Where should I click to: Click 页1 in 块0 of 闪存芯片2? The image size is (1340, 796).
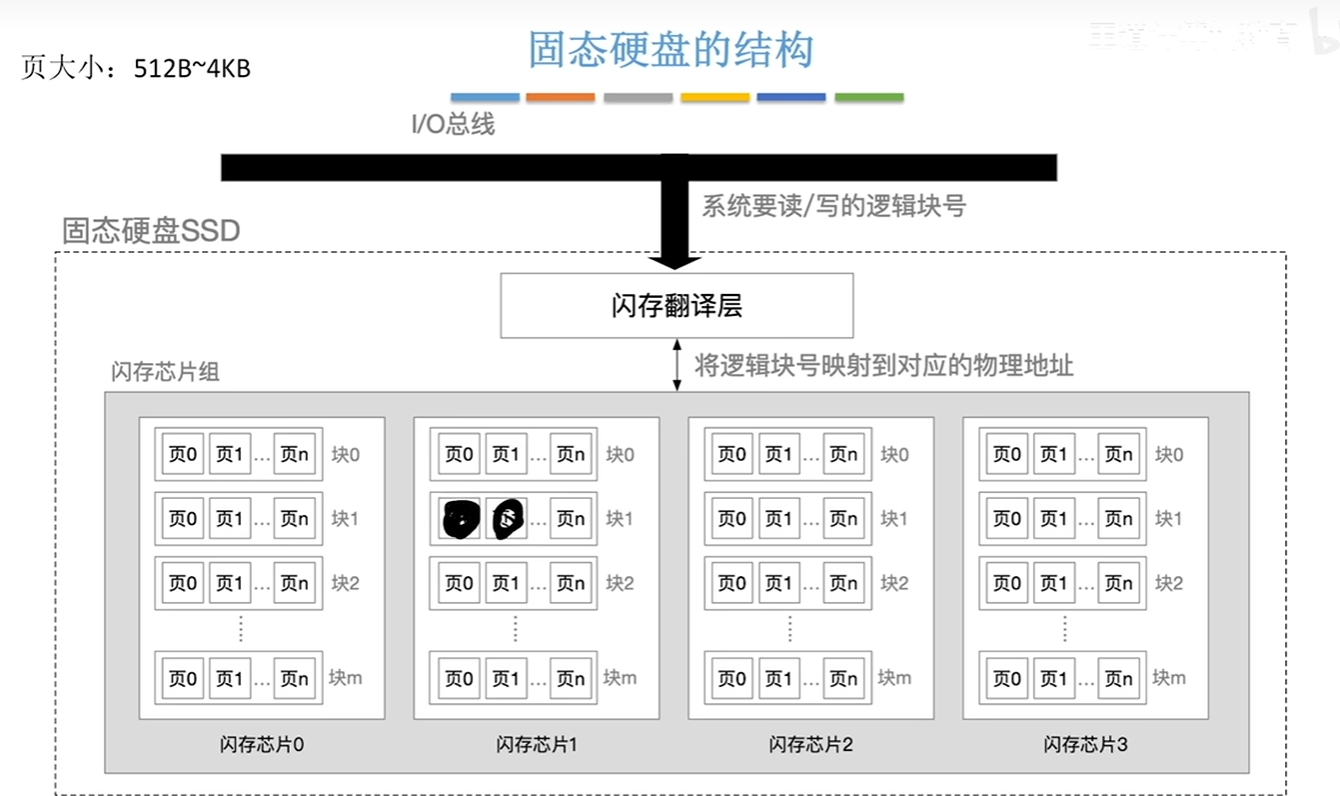(x=779, y=455)
